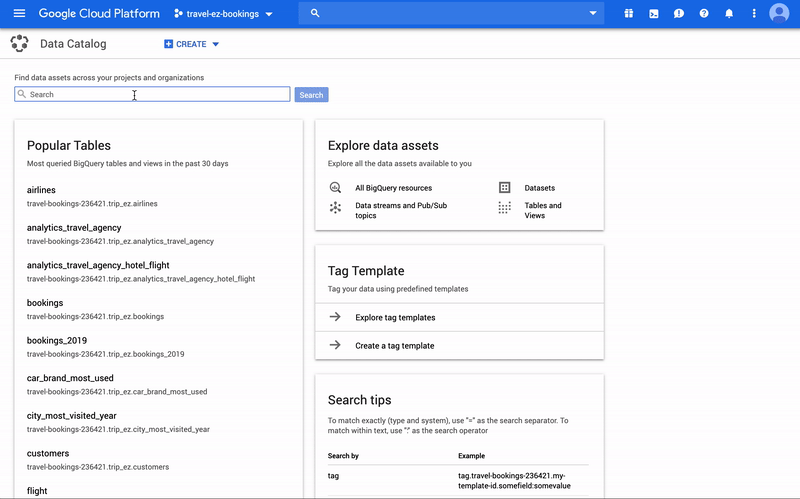
Task: Open the help question mark icon
Action: point(704,14)
